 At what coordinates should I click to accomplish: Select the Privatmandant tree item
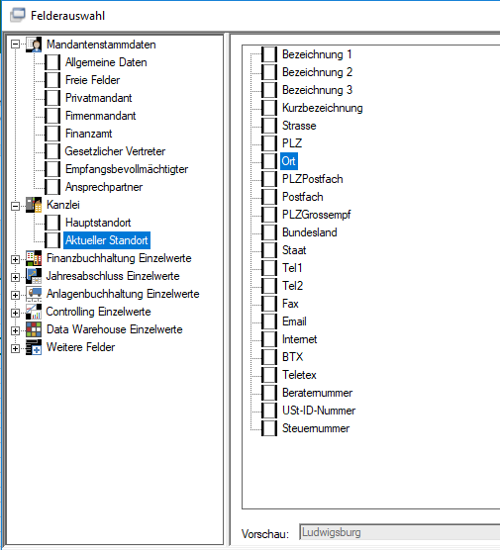pyautogui.click(x=99, y=98)
